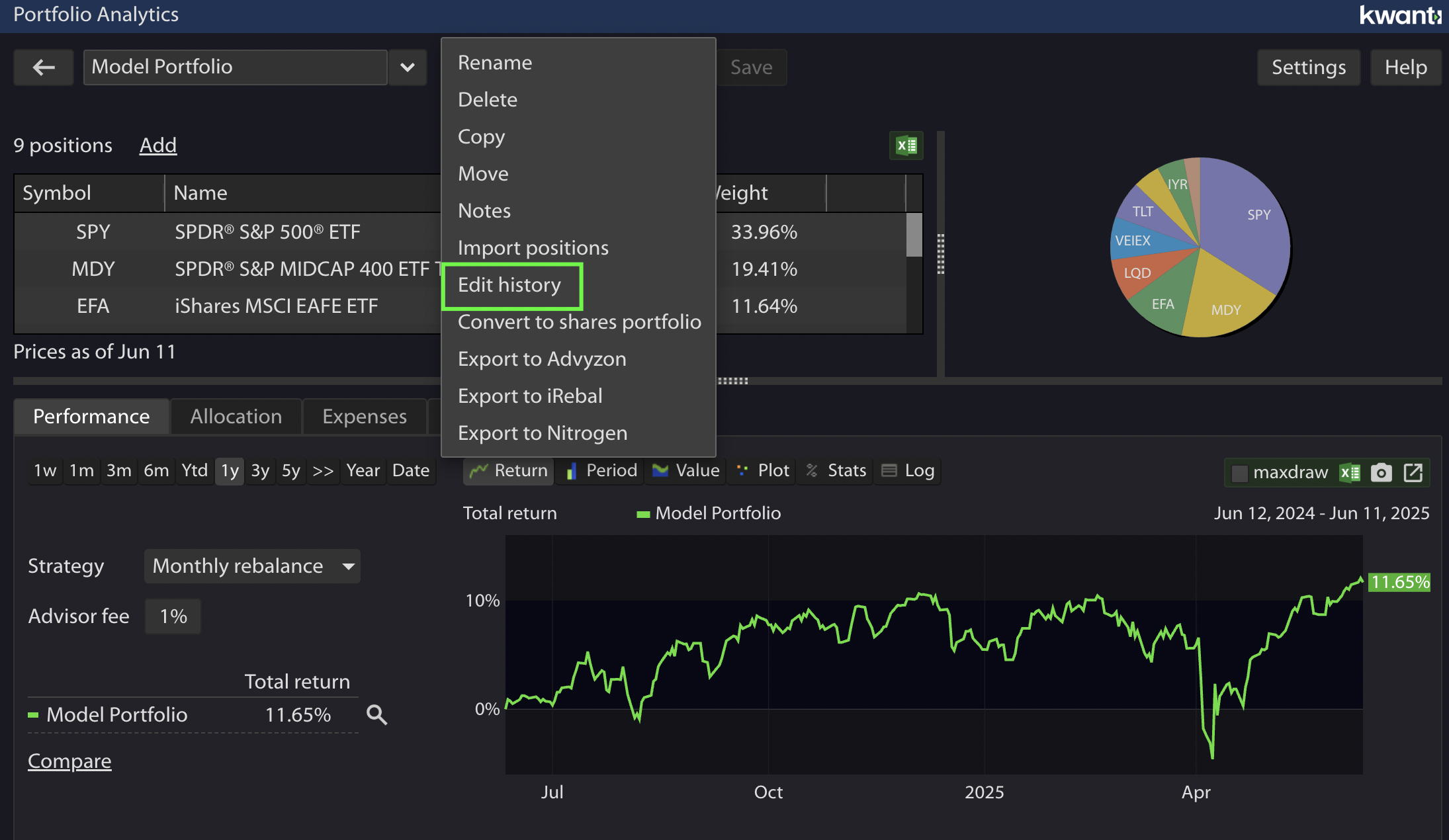Image resolution: width=1449 pixels, height=840 pixels.
Task: Click the positions table scrollbar thumb
Action: coord(914,234)
